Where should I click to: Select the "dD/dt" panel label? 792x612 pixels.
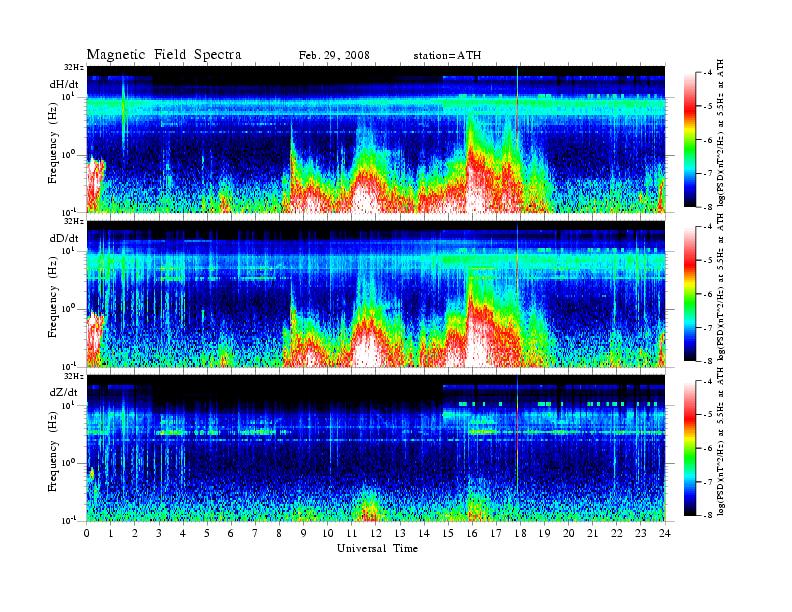click(x=64, y=238)
